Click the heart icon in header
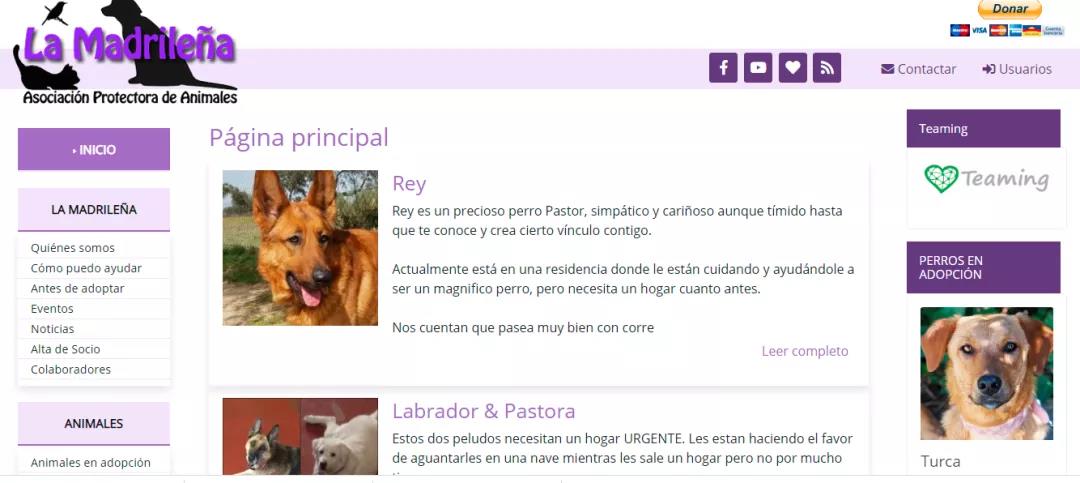Image resolution: width=1080 pixels, height=483 pixels. tap(793, 68)
